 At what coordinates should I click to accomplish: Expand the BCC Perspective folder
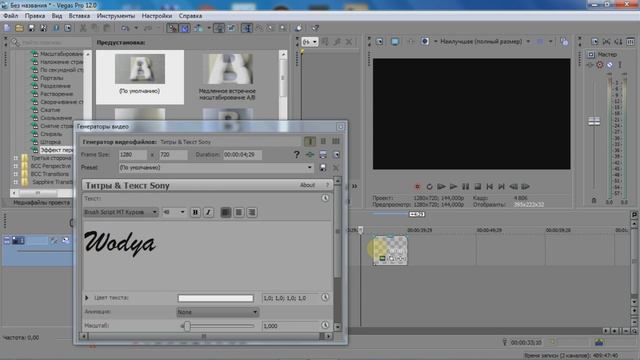pyautogui.click(x=16, y=166)
